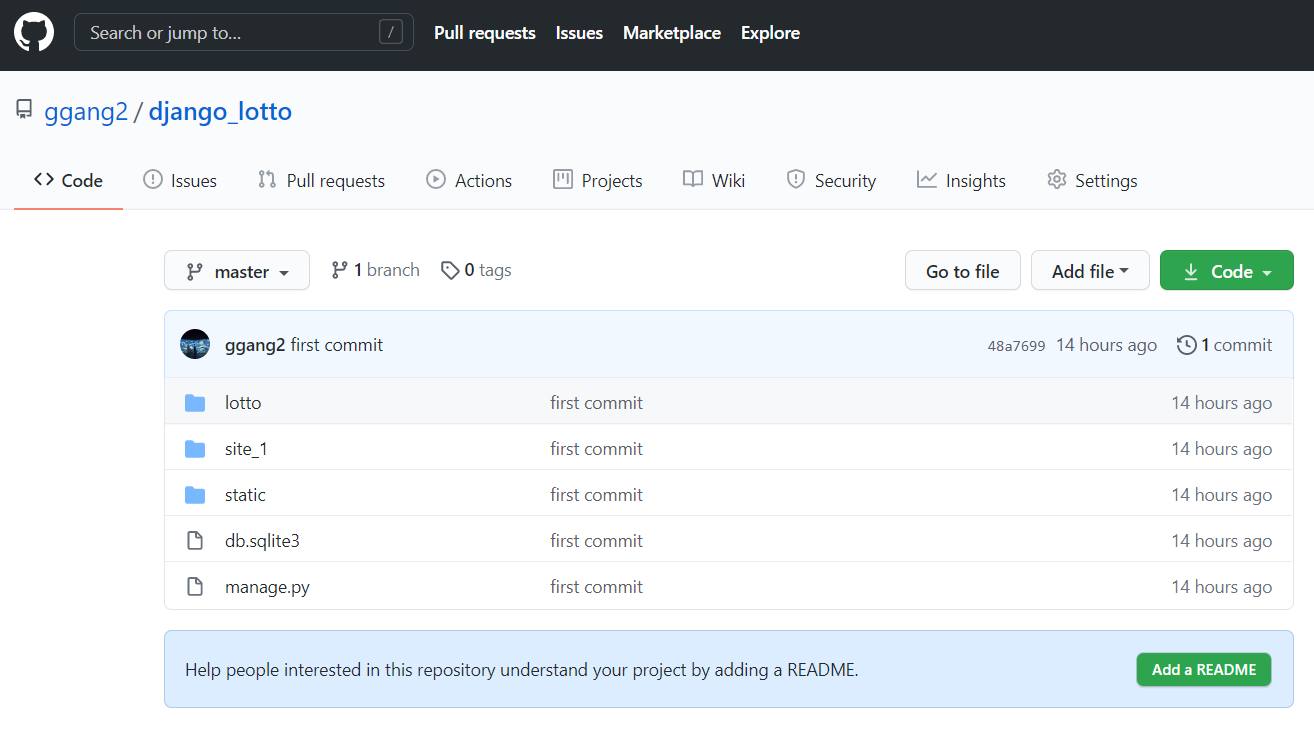Open Explore in the top navigation
Viewport: 1314px width, 747px height.
coord(770,33)
